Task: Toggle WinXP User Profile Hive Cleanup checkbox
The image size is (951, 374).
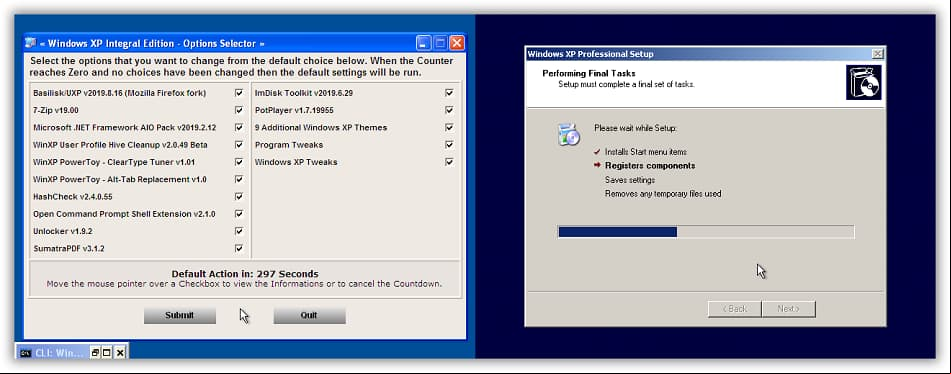Action: coord(239,145)
